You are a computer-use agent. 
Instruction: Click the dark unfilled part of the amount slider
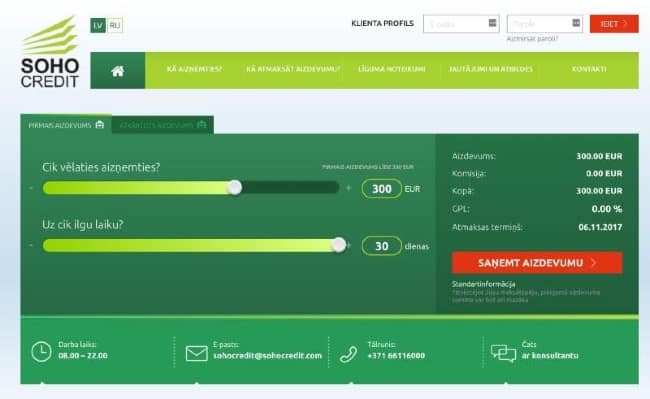290,188
